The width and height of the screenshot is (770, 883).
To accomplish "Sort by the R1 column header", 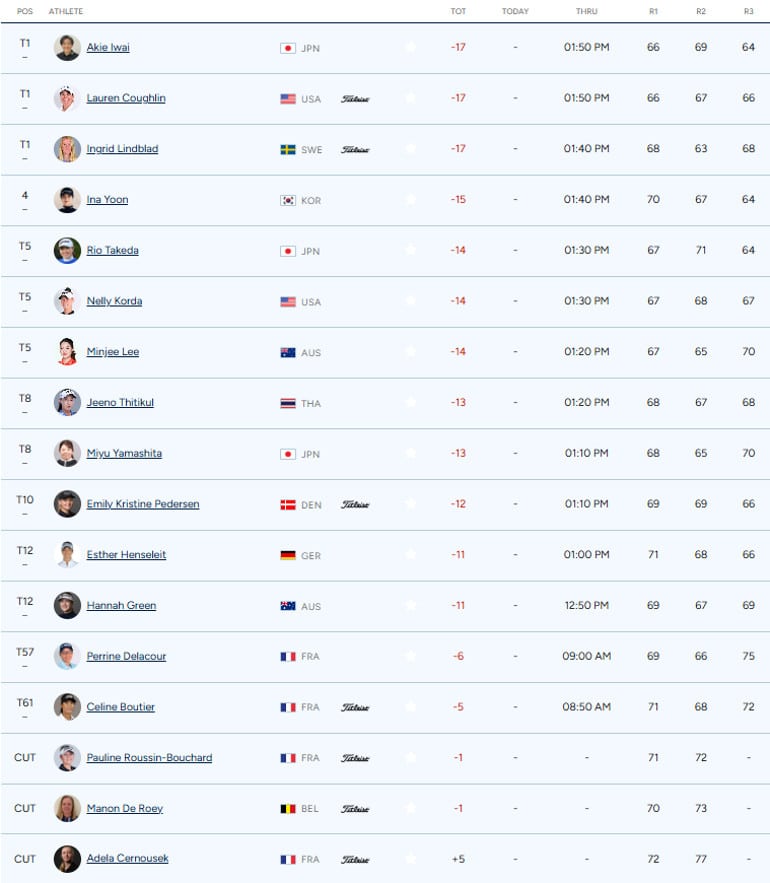I will [x=653, y=11].
